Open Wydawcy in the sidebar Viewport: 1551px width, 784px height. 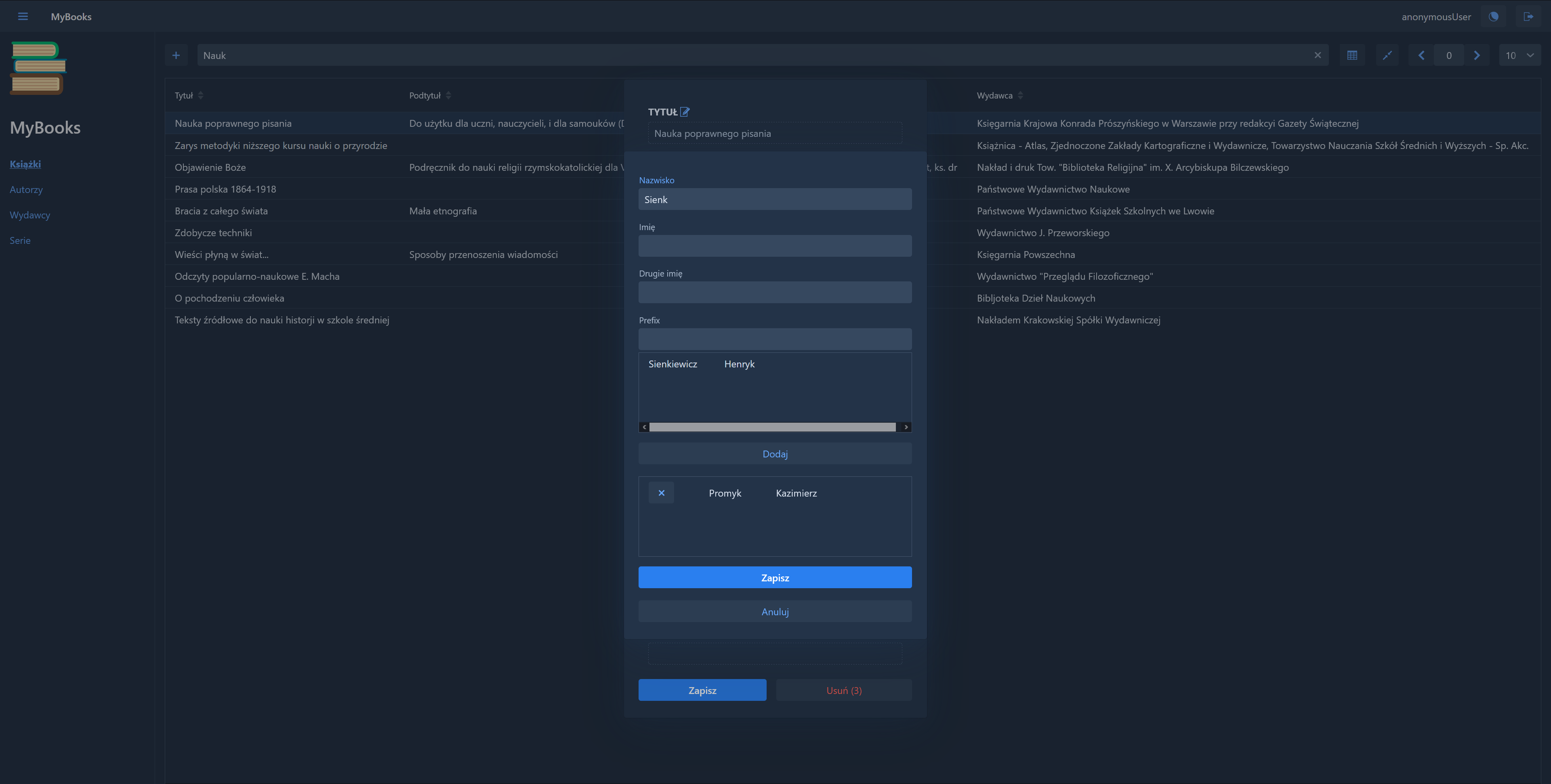29,215
